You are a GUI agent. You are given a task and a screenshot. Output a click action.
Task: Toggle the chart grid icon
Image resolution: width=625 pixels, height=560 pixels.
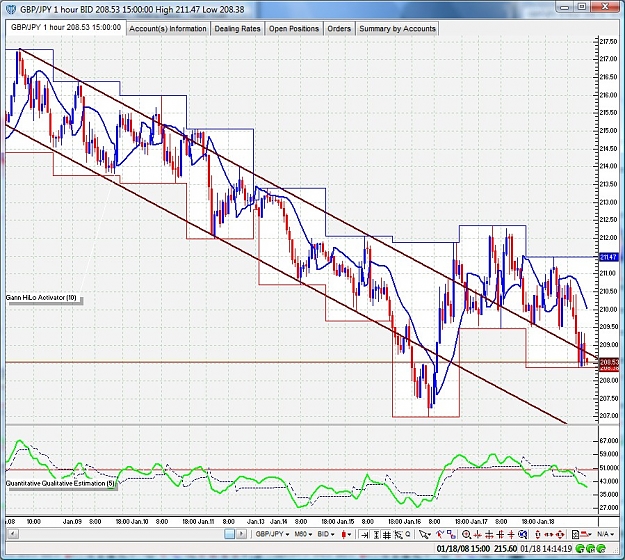click(387, 535)
